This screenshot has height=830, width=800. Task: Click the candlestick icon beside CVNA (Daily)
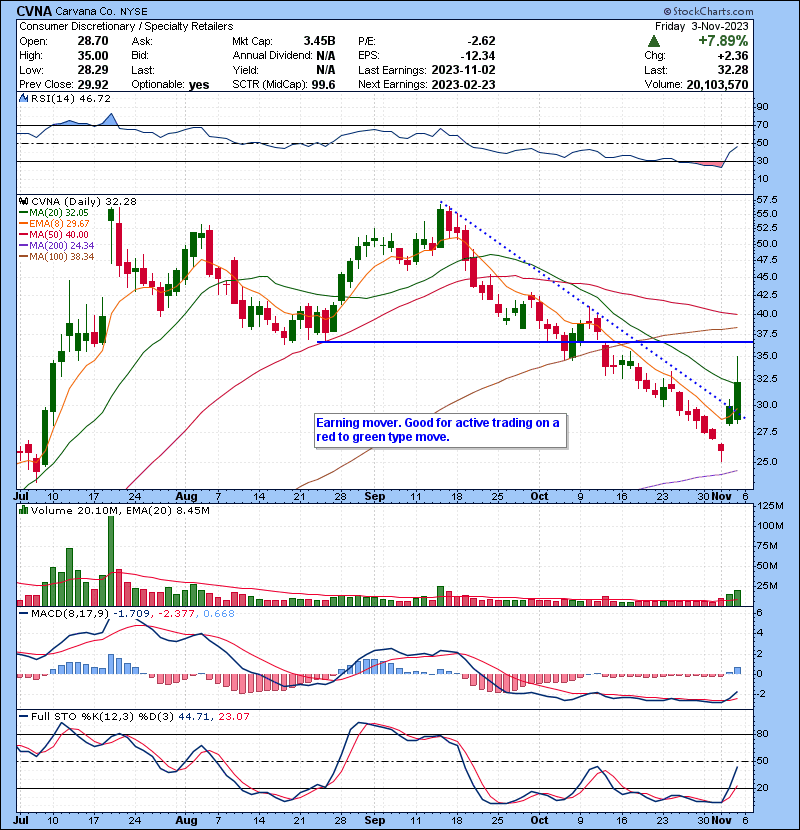(23, 201)
